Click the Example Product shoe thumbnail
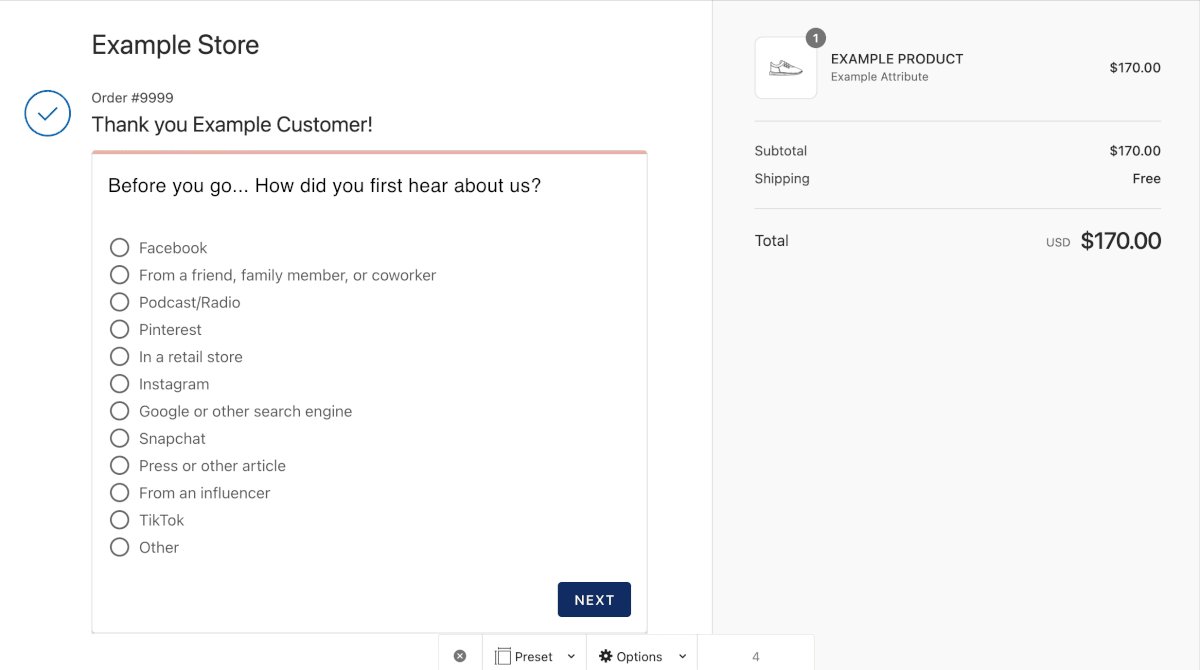This screenshot has height=670, width=1200. click(786, 68)
